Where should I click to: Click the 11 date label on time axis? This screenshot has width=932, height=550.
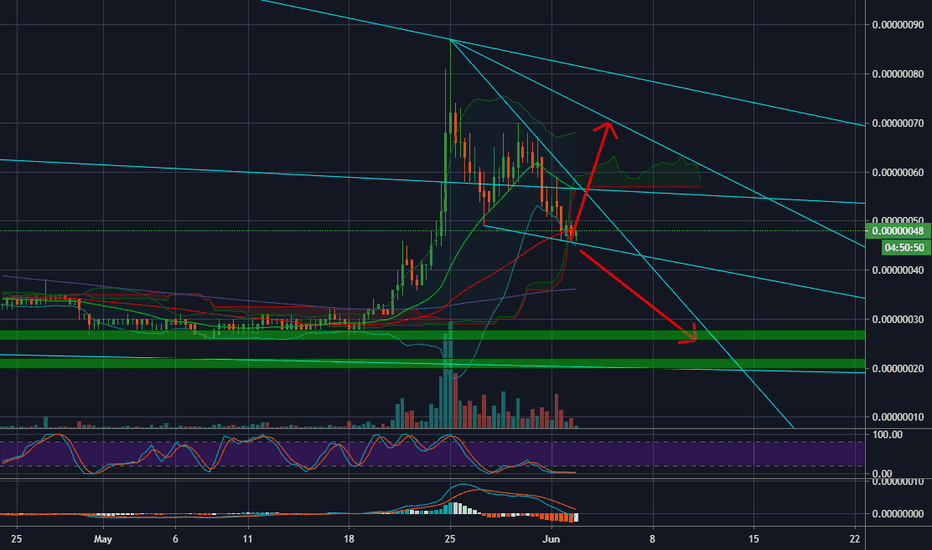click(248, 539)
